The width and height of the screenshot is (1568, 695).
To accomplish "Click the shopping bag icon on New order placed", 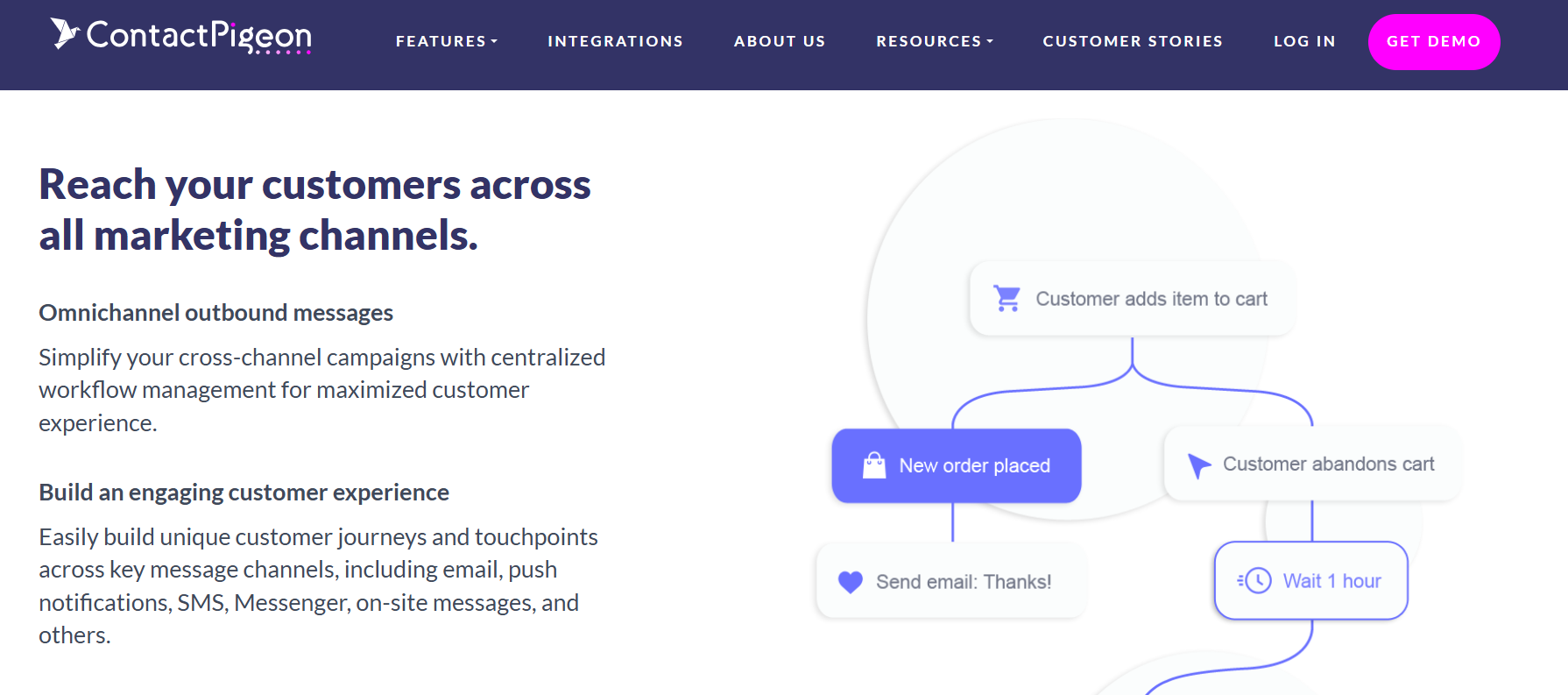I will point(874,465).
